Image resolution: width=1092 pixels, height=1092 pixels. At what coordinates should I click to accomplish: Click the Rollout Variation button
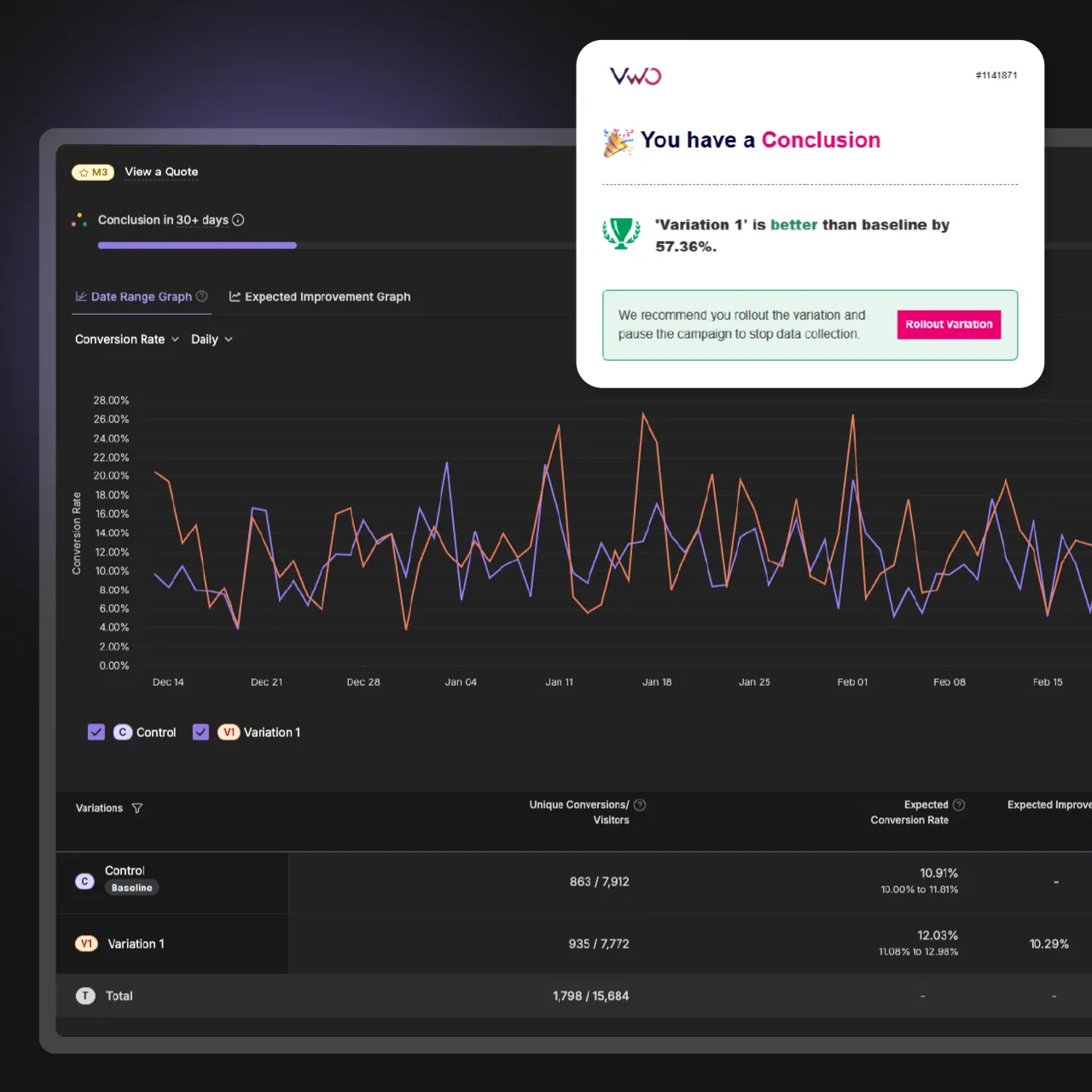click(x=949, y=324)
